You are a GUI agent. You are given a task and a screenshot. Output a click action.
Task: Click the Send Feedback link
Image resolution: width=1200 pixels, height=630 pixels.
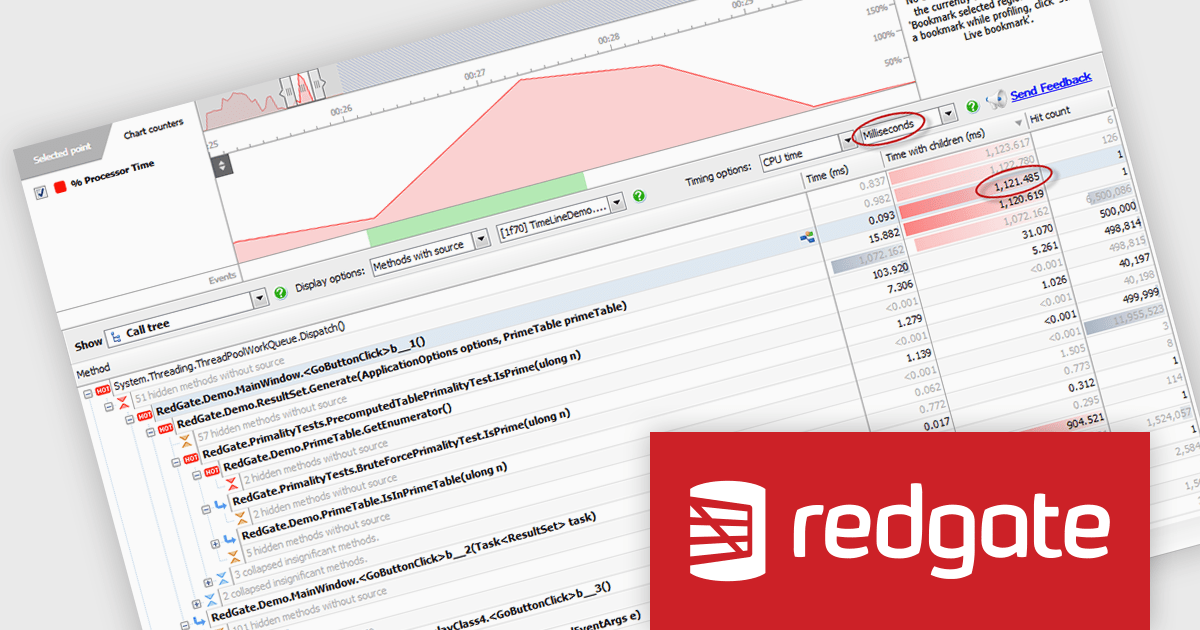point(1050,87)
